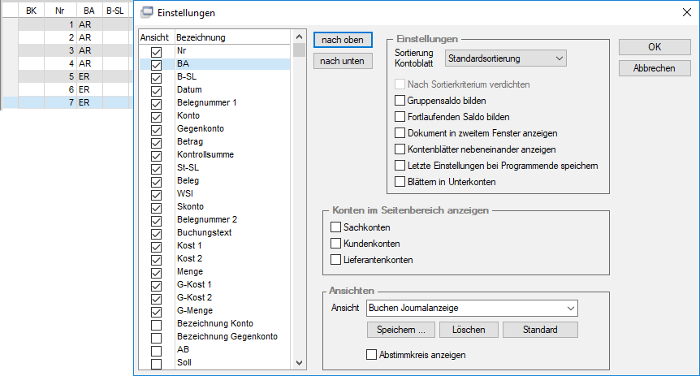Enable Dokument in zweitem Fenster anzeigen
Image resolution: width=700 pixels, height=376 pixels.
coord(400,133)
